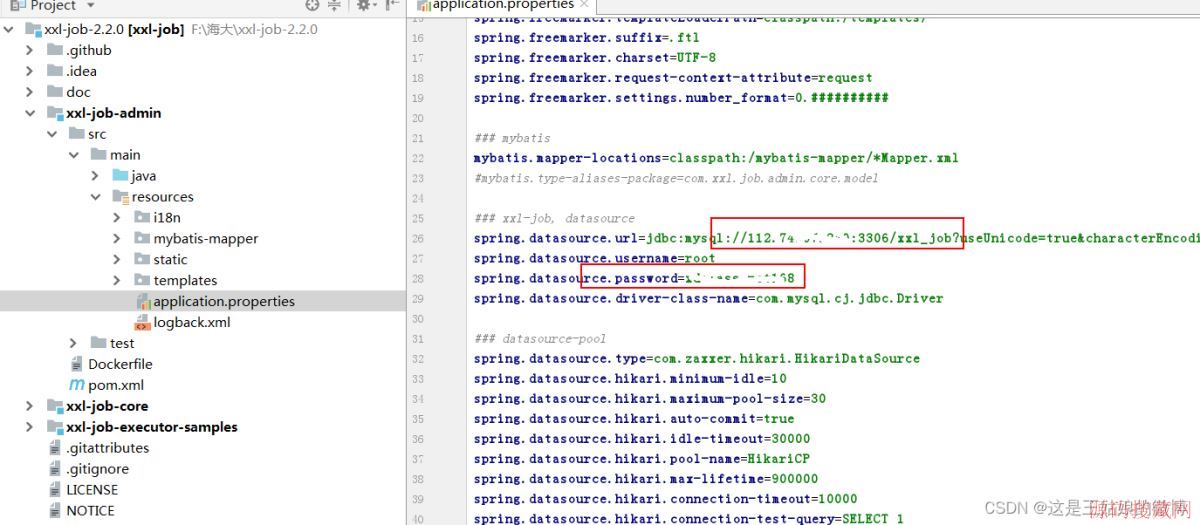
Task: Expand the java source folder
Action: click(x=97, y=176)
